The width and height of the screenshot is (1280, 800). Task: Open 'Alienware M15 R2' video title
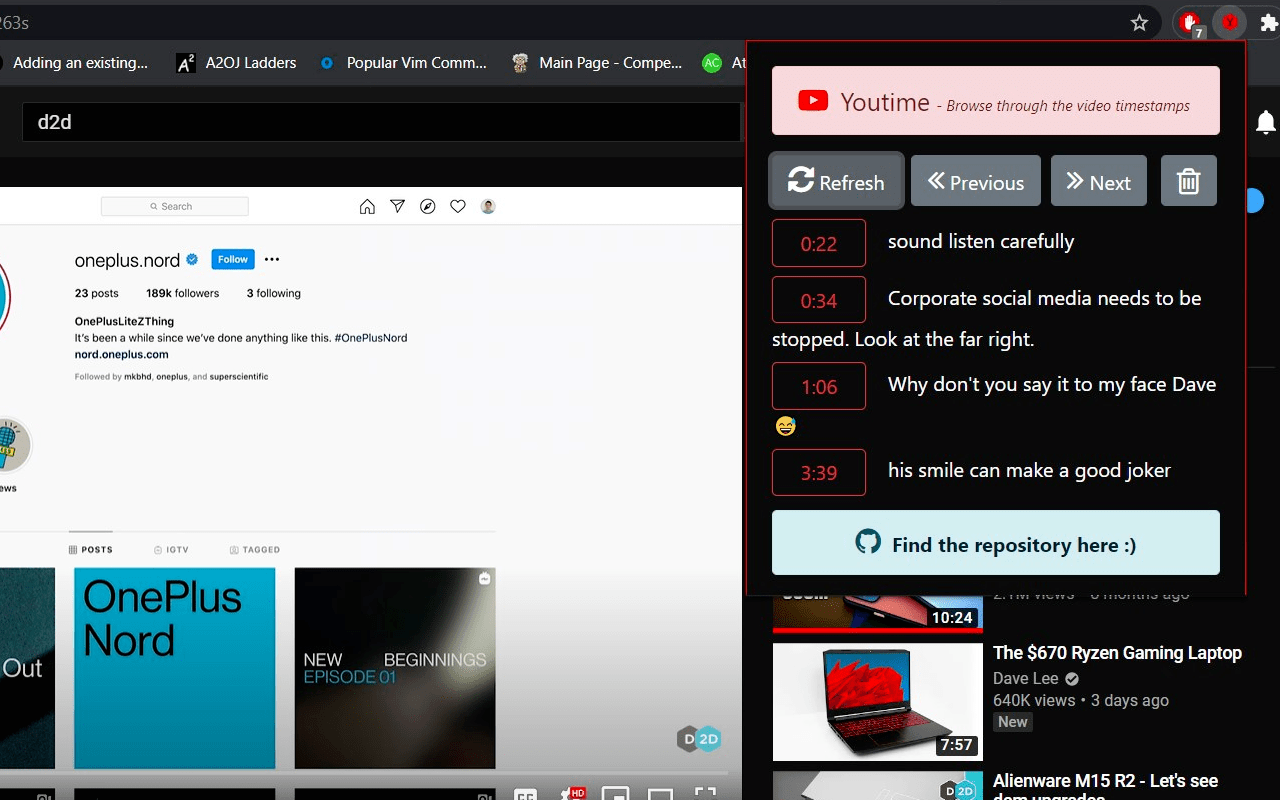tap(1105, 780)
